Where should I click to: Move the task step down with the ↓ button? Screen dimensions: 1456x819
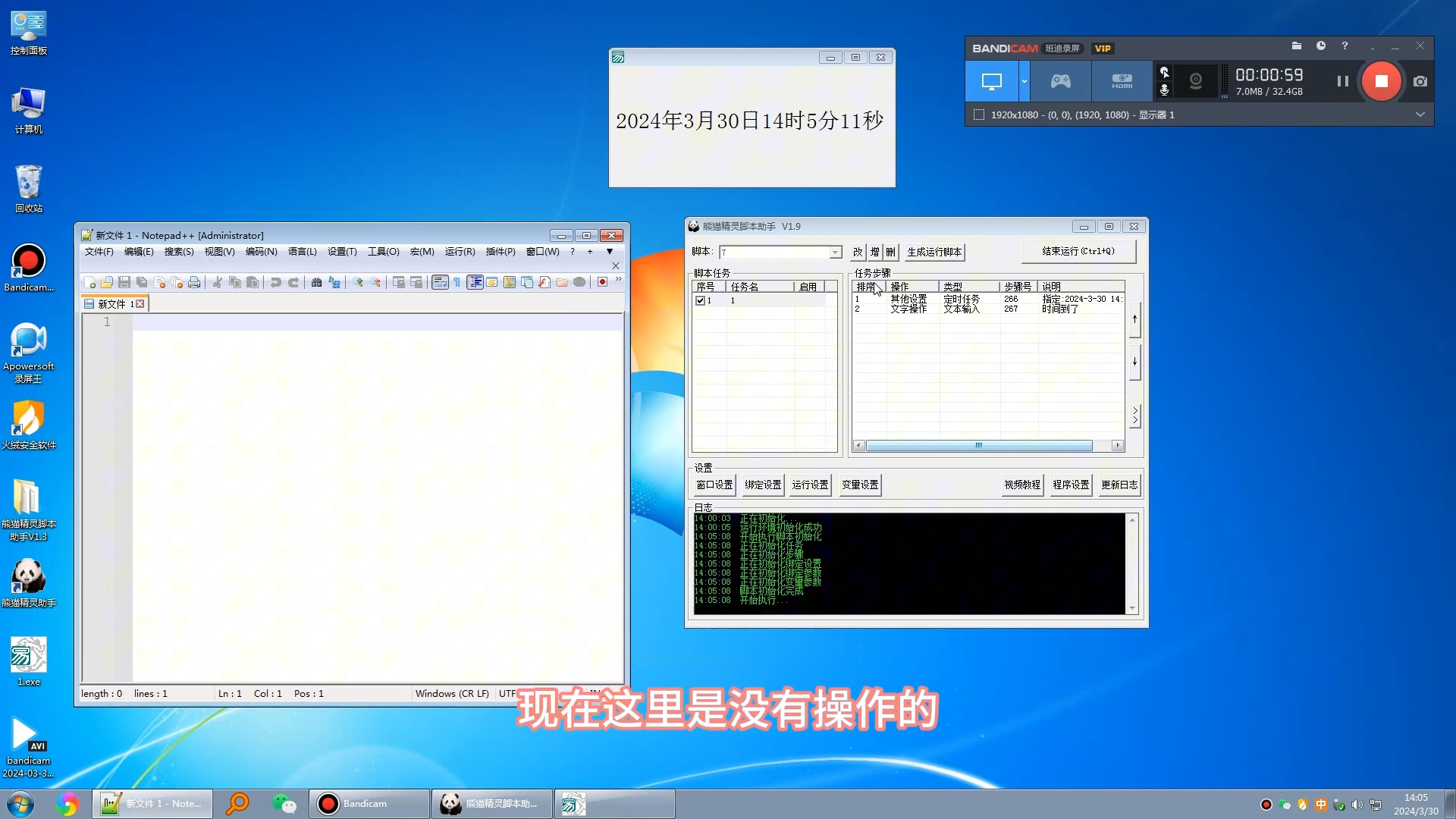[1134, 362]
